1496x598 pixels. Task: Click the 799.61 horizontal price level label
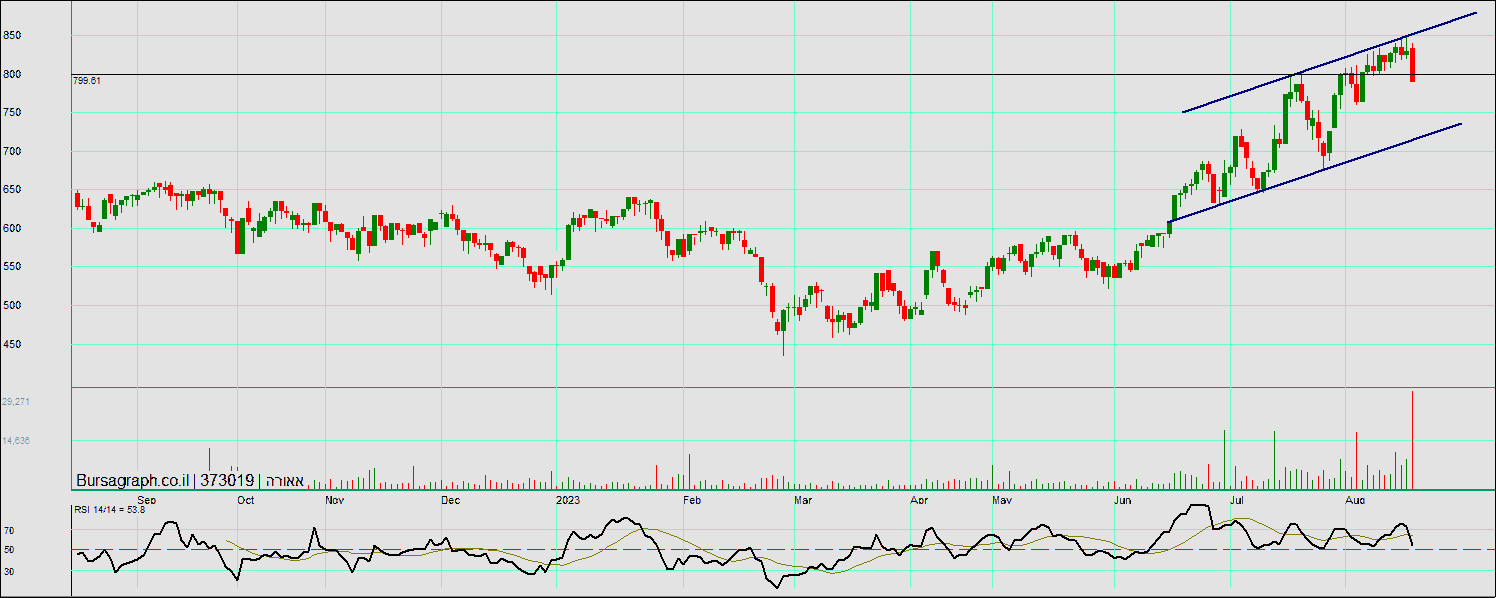(87, 81)
